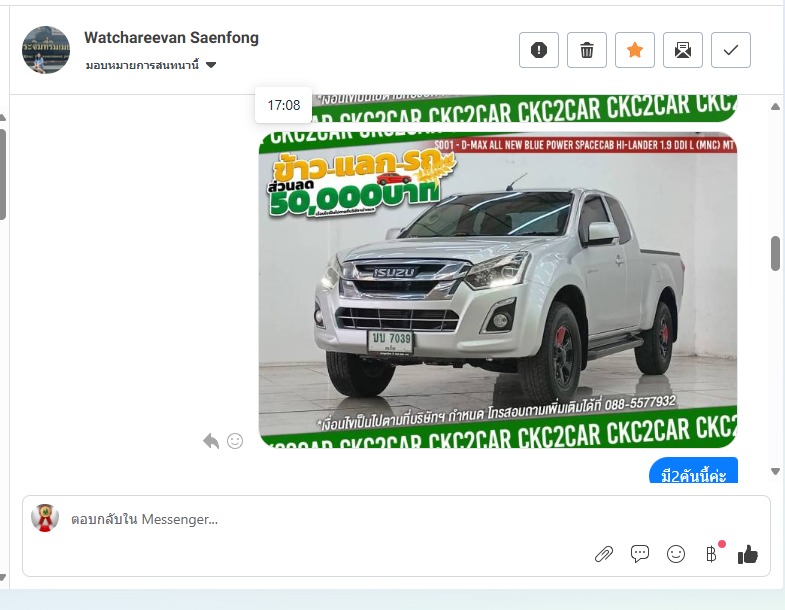Image resolution: width=785 pixels, height=610 pixels.
Task: Click Watchareevan Saenfong profile picture
Action: 46,50
